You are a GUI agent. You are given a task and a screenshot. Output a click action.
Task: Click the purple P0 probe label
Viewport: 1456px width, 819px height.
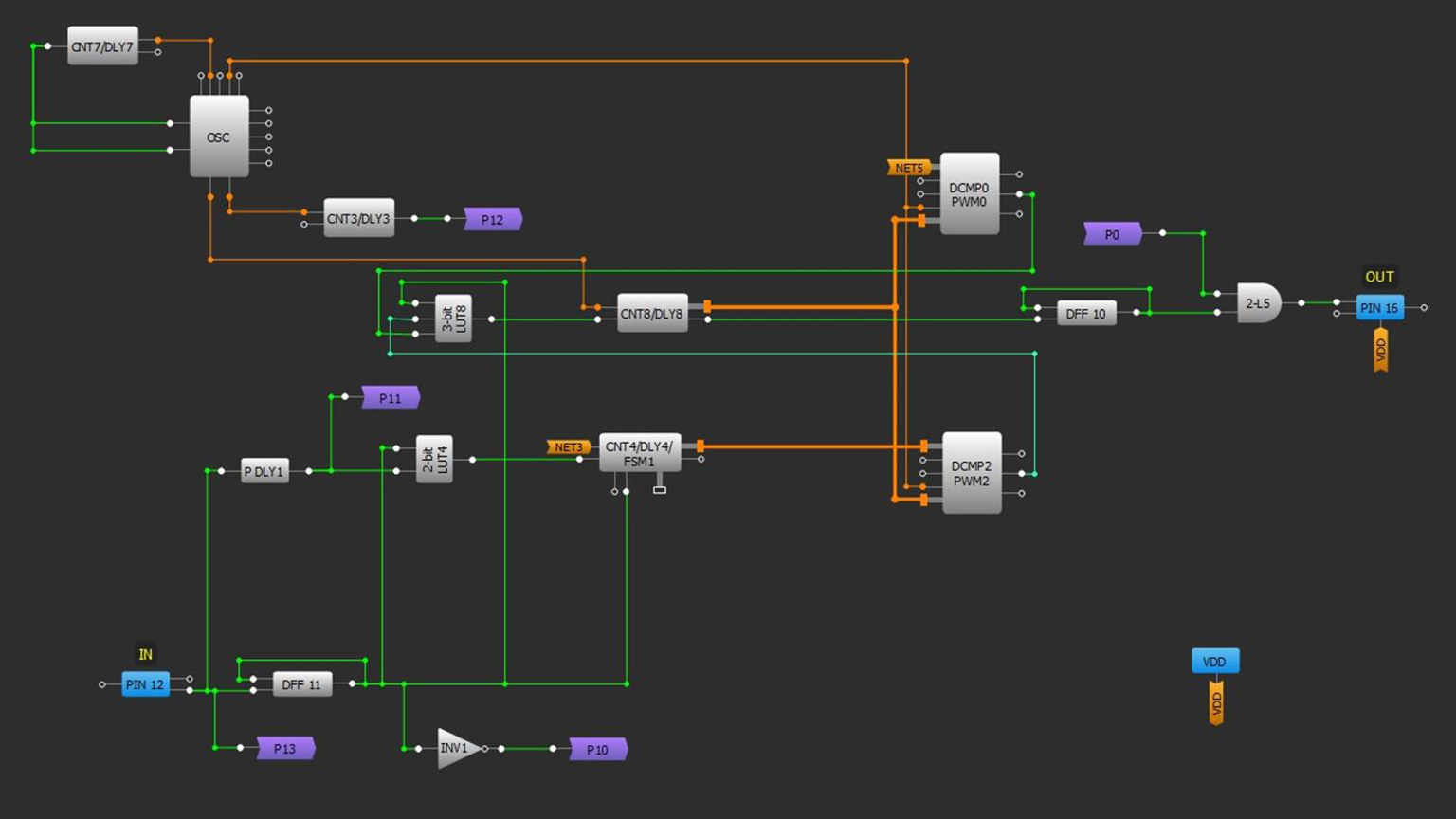coord(1112,234)
